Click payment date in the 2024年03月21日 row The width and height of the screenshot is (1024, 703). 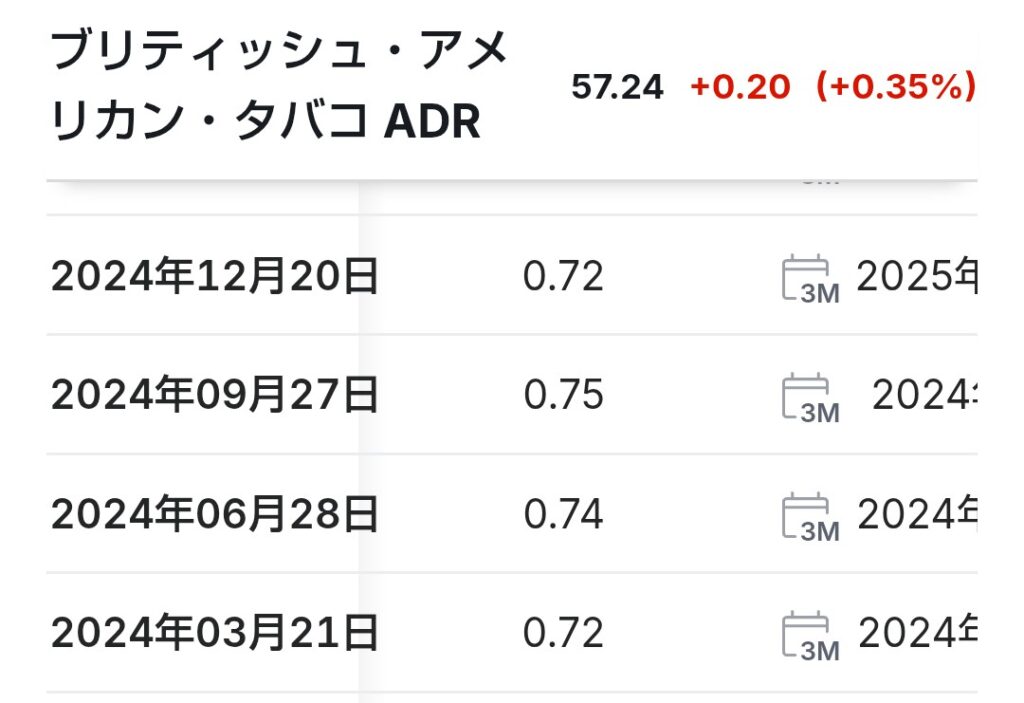click(917, 634)
